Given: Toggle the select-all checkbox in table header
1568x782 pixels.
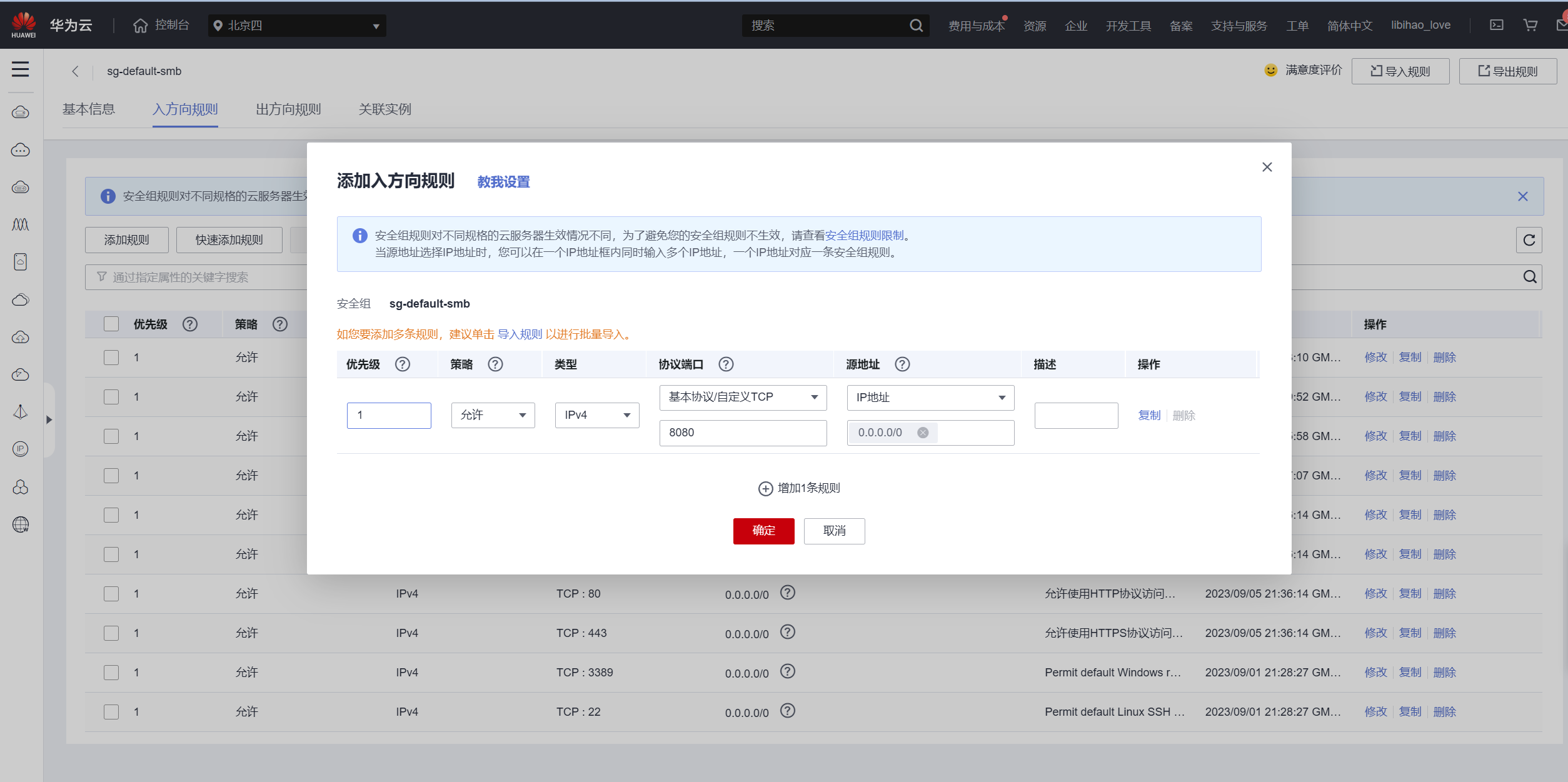Looking at the screenshot, I should click(111, 324).
